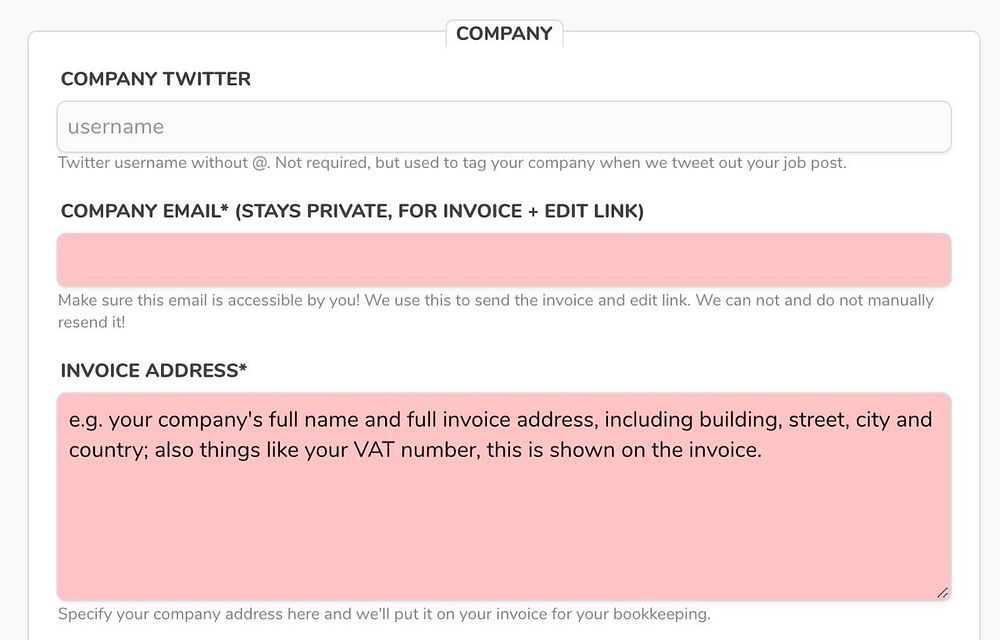Click the "COMPANY TWITTER" field label
The image size is (1000, 640).
(156, 79)
